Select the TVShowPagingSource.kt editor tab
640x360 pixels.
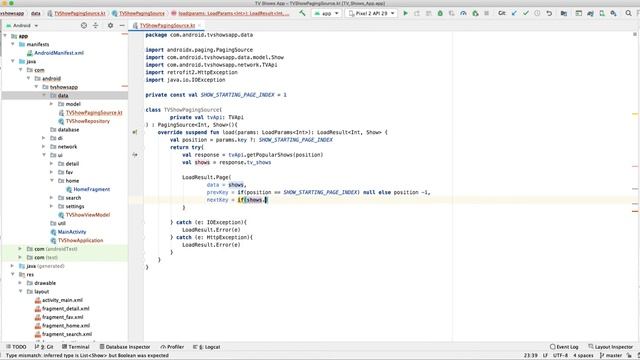(x=167, y=25)
